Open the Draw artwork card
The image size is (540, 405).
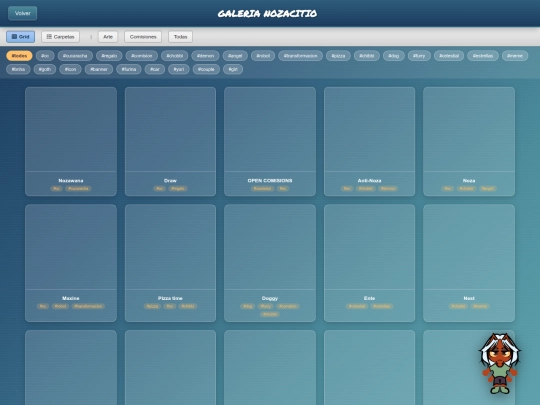(x=170, y=141)
